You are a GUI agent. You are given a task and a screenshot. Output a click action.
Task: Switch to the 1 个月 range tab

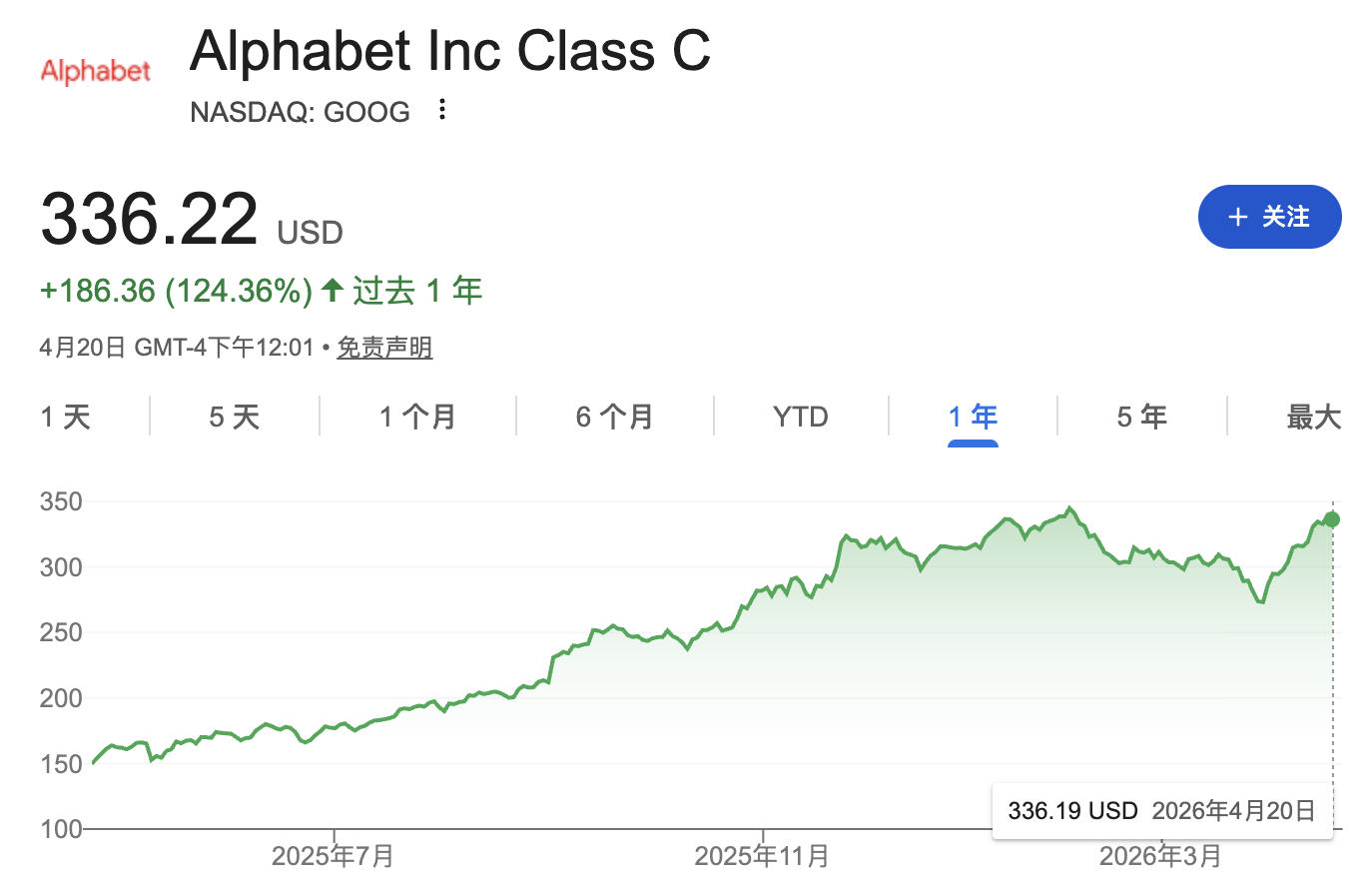tap(417, 417)
